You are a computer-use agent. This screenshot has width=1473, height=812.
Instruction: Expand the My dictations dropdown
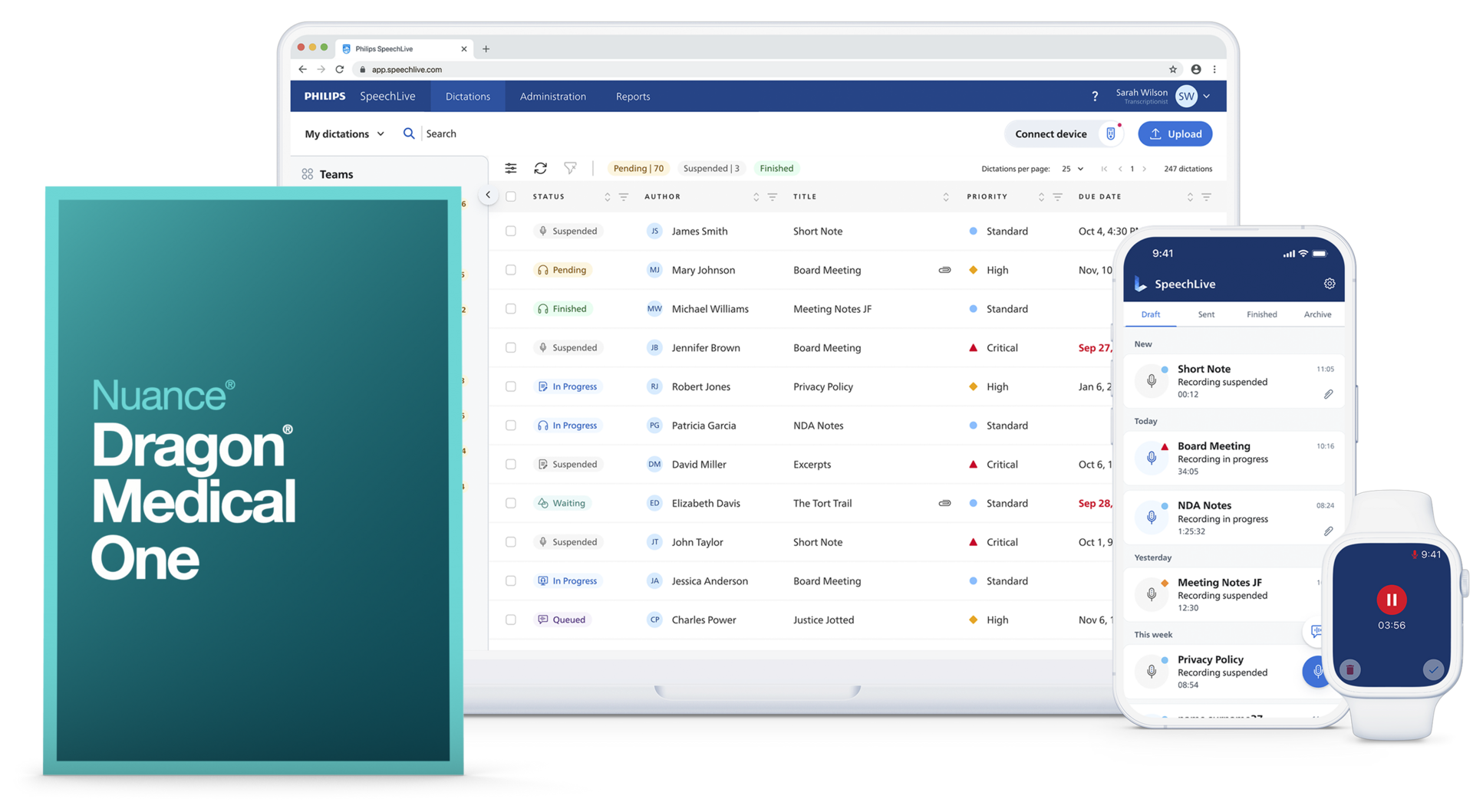344,133
